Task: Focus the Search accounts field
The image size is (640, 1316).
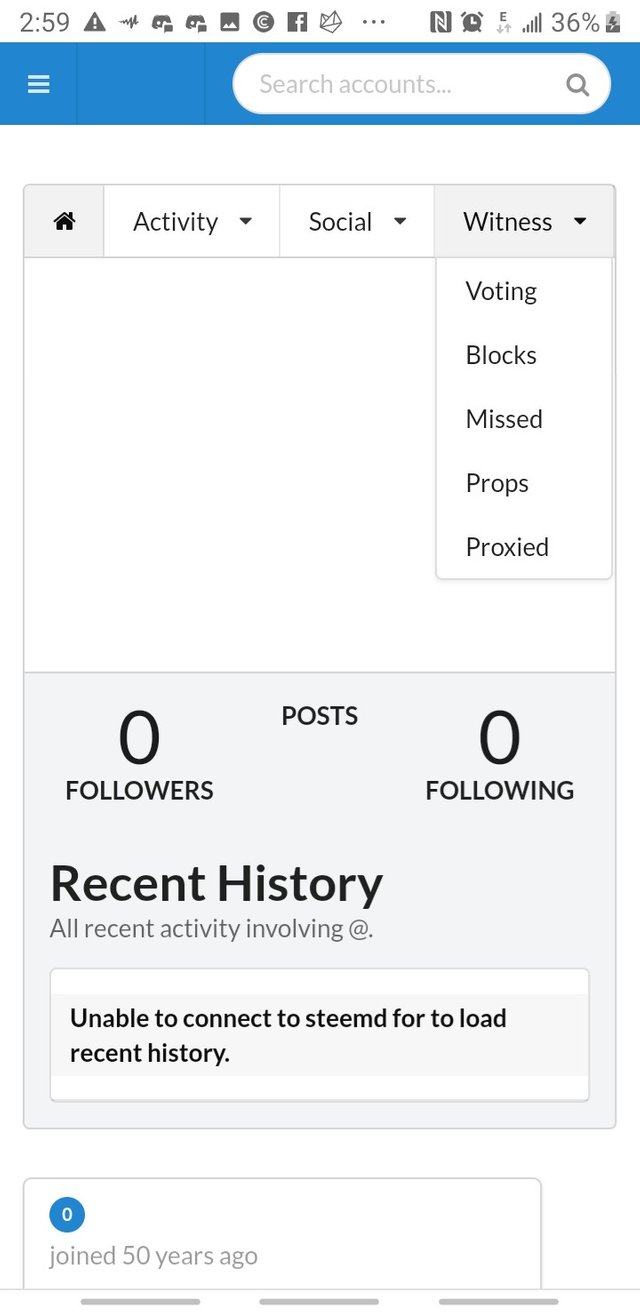Action: click(x=400, y=85)
